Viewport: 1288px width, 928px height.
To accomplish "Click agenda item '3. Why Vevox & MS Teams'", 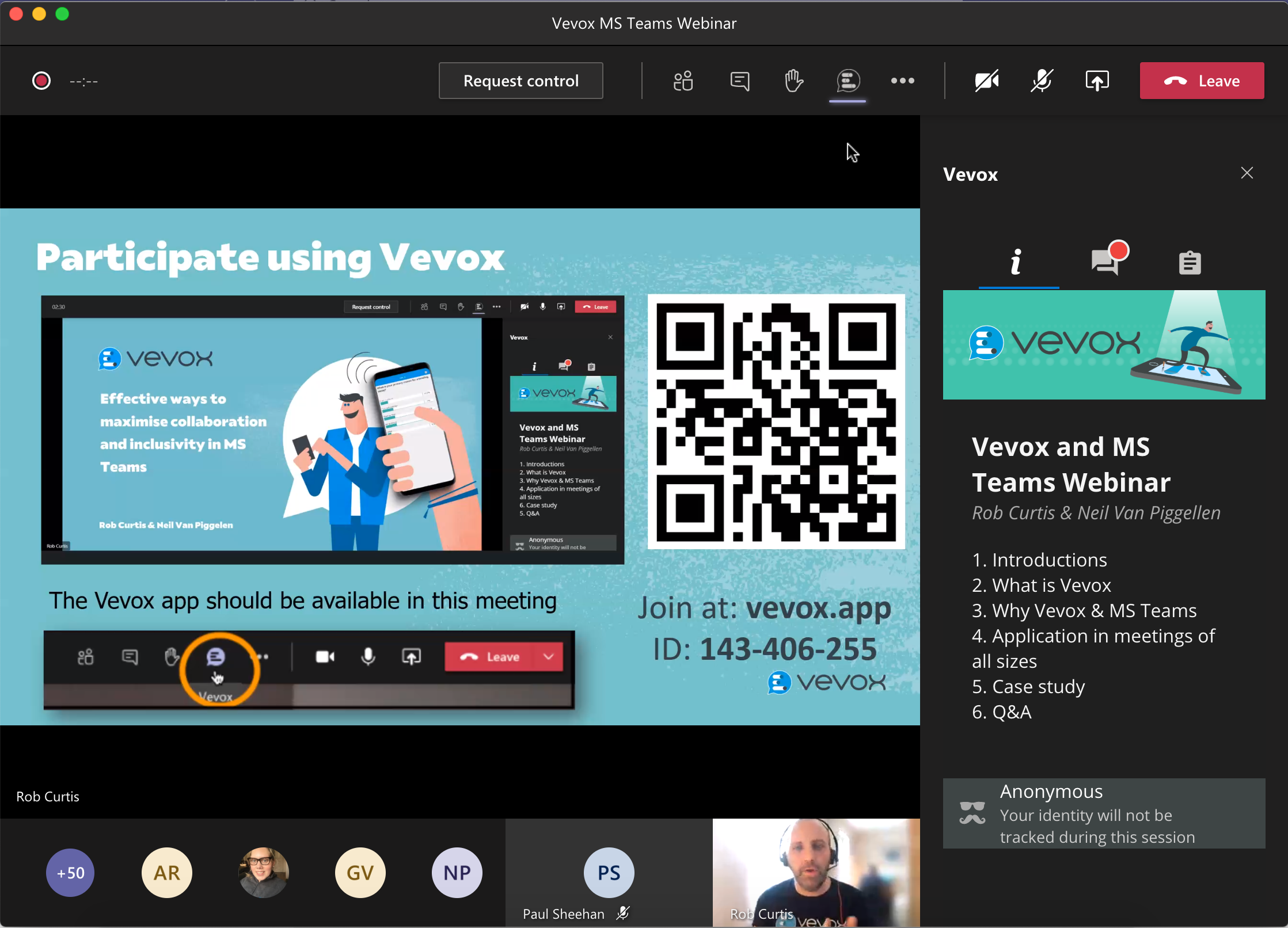I will (1084, 610).
